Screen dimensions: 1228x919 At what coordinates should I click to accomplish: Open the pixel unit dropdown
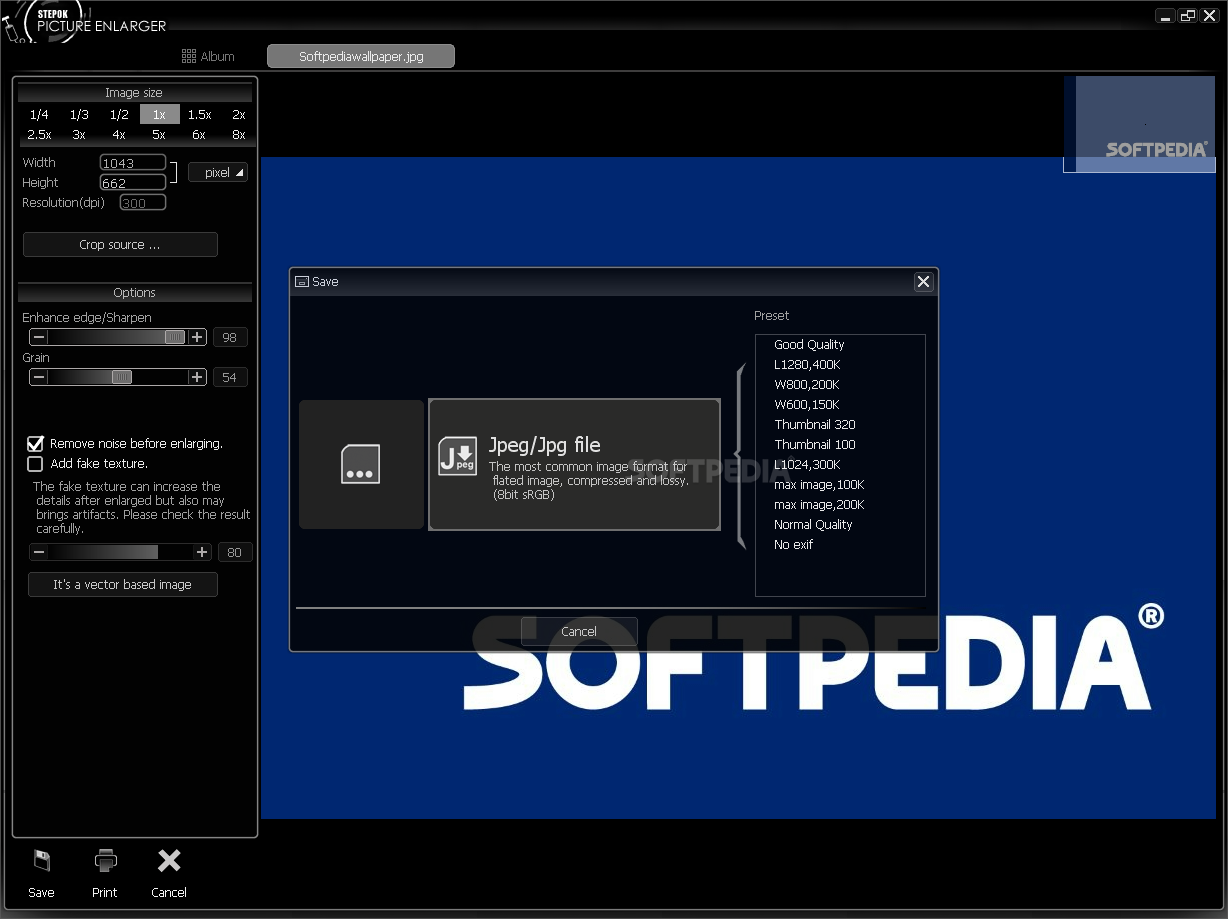[x=218, y=173]
